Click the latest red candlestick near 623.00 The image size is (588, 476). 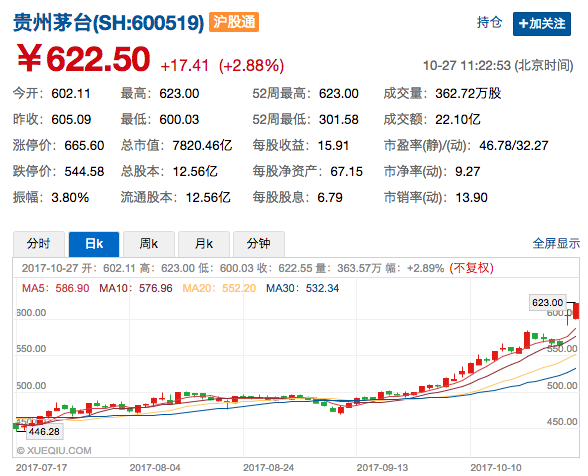click(576, 311)
